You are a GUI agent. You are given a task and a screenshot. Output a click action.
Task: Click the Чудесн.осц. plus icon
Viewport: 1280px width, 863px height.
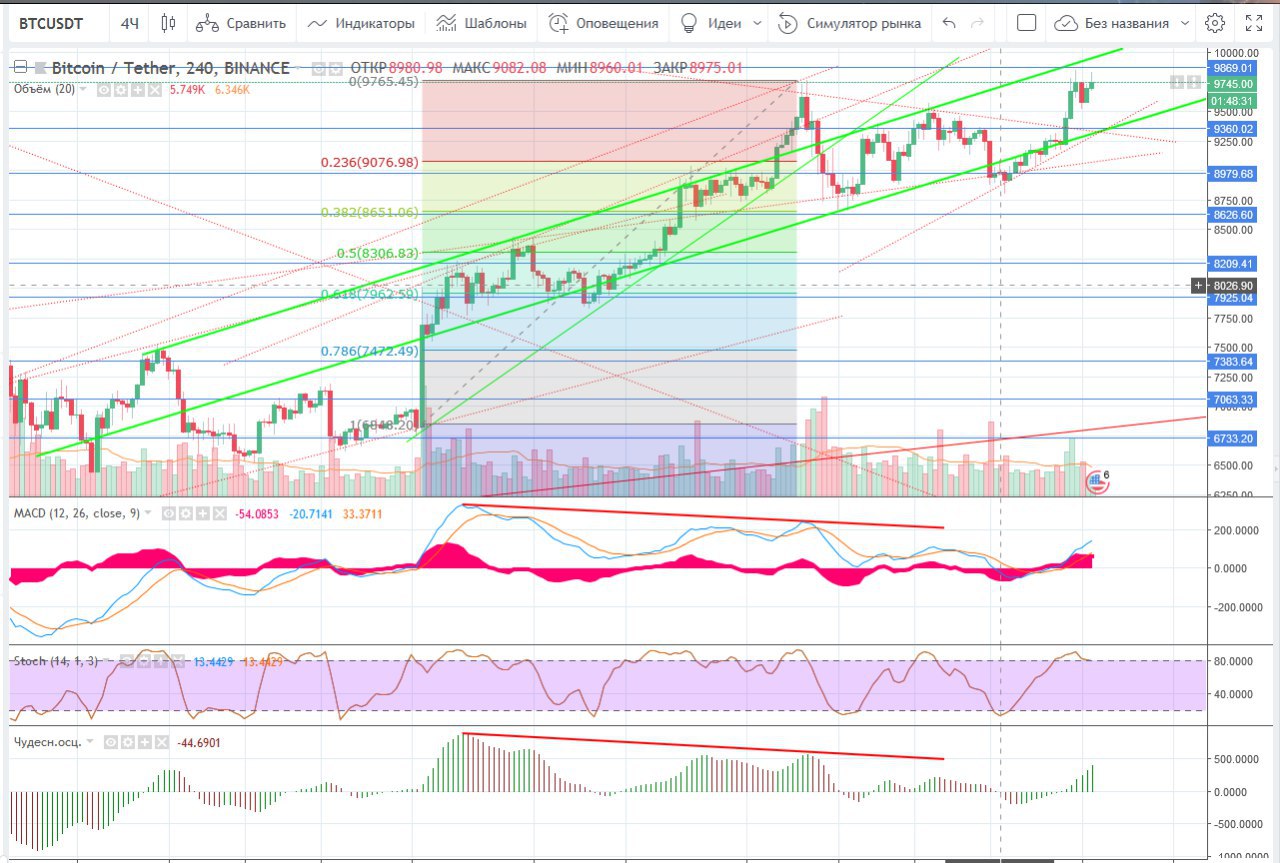(144, 742)
